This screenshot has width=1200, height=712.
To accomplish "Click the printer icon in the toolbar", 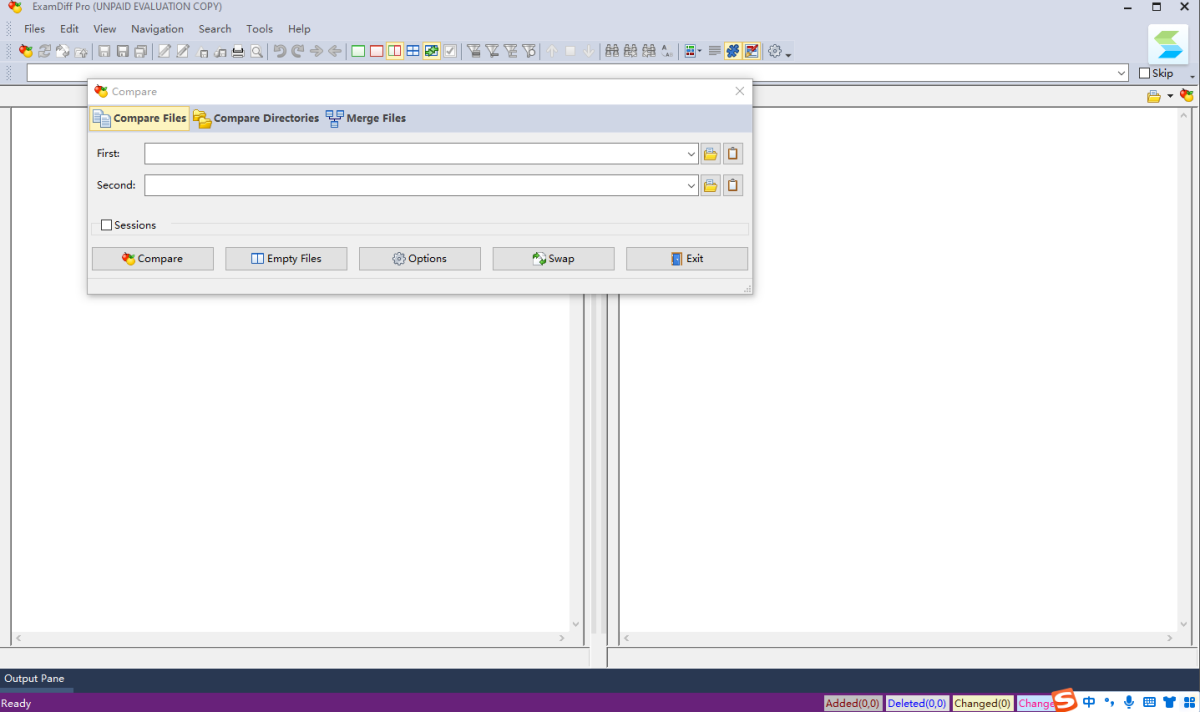I will click(x=238, y=51).
